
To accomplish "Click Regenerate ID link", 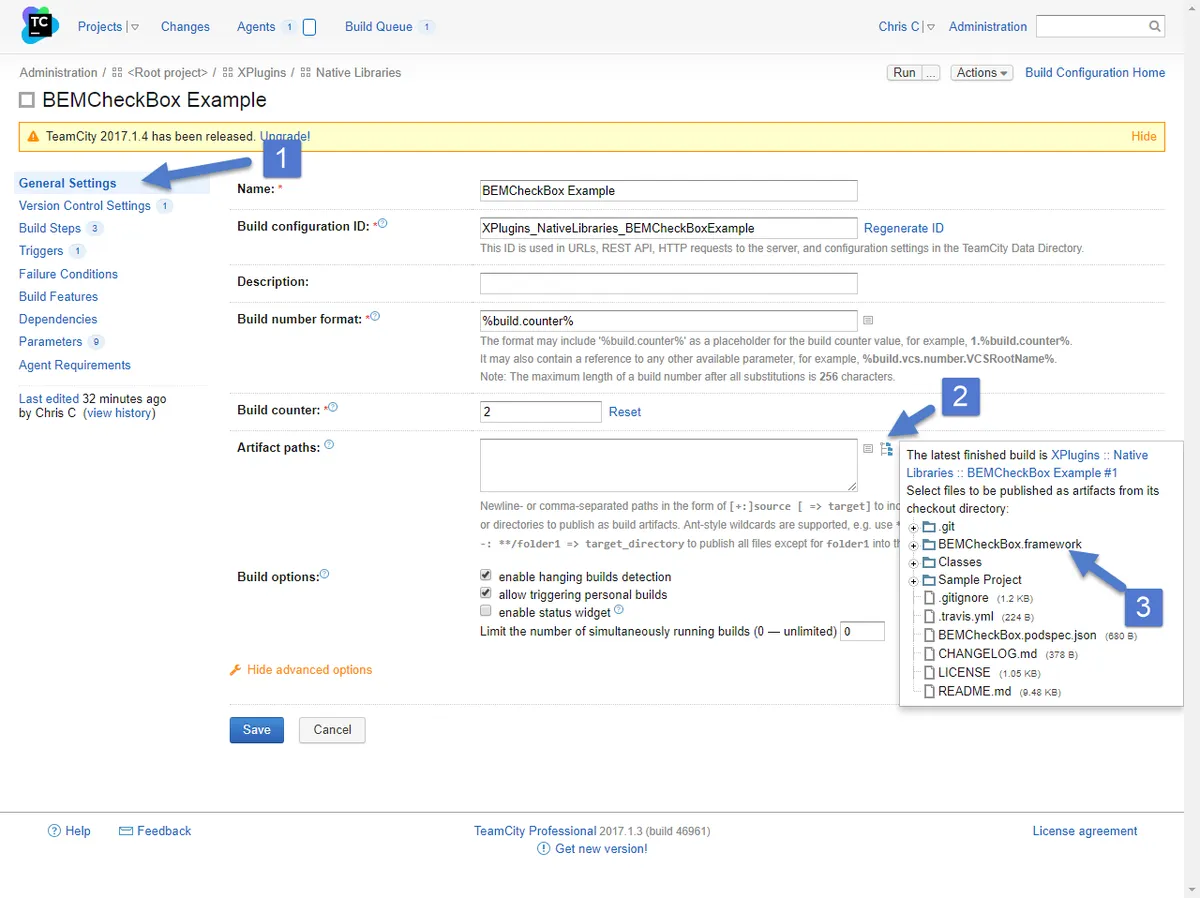I will pos(904,228).
